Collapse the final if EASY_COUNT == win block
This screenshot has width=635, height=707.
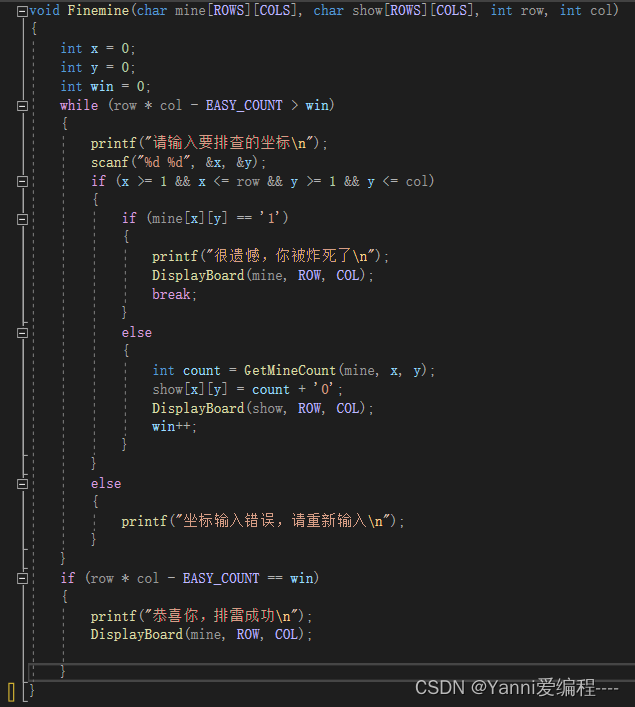point(22,578)
